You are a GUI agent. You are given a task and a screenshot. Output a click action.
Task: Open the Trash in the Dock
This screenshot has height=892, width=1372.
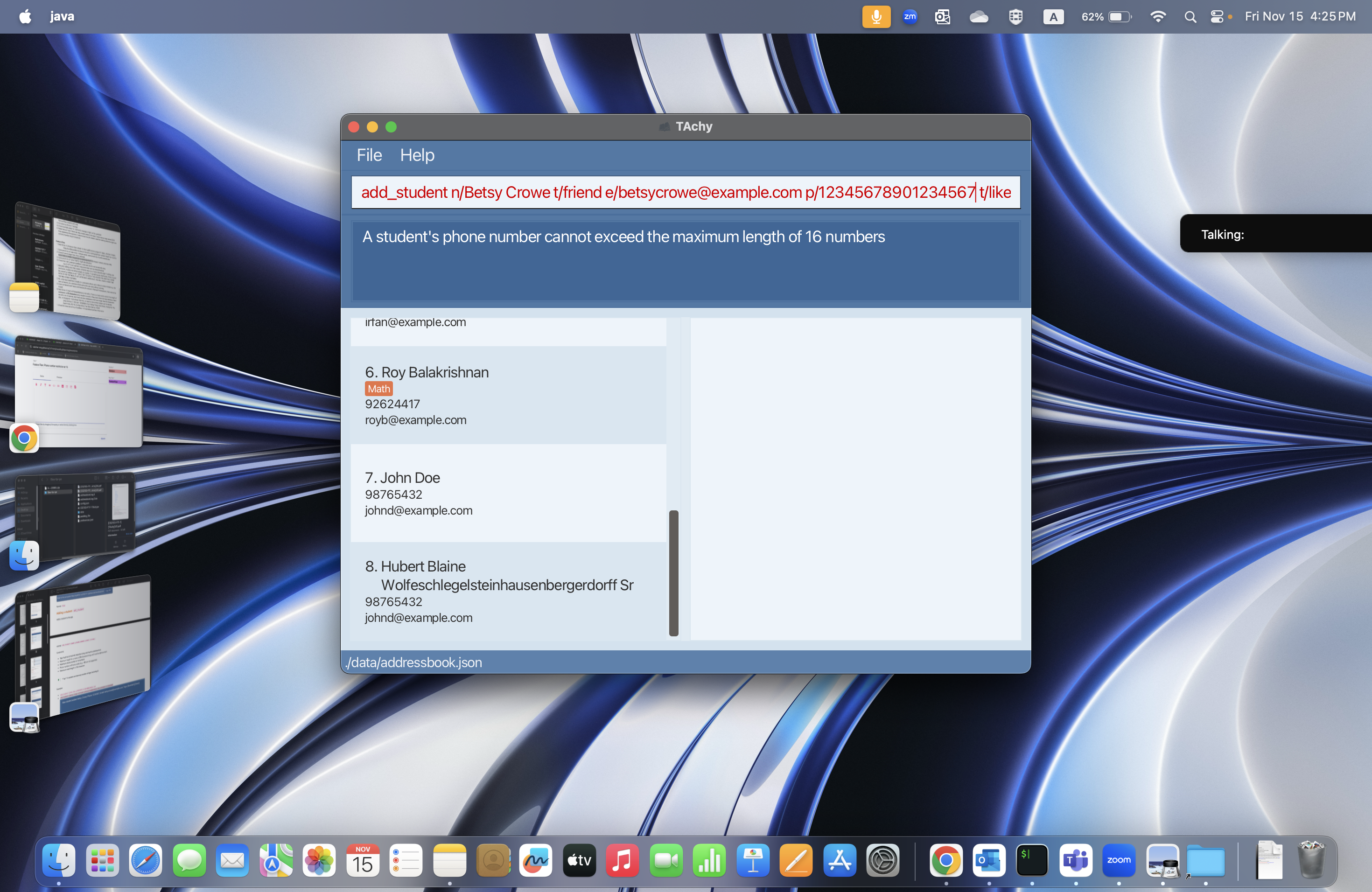(x=1311, y=859)
